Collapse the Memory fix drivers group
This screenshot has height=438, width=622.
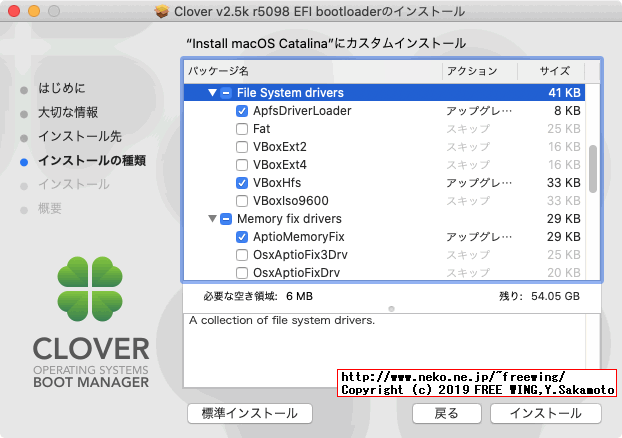pyautogui.click(x=212, y=219)
